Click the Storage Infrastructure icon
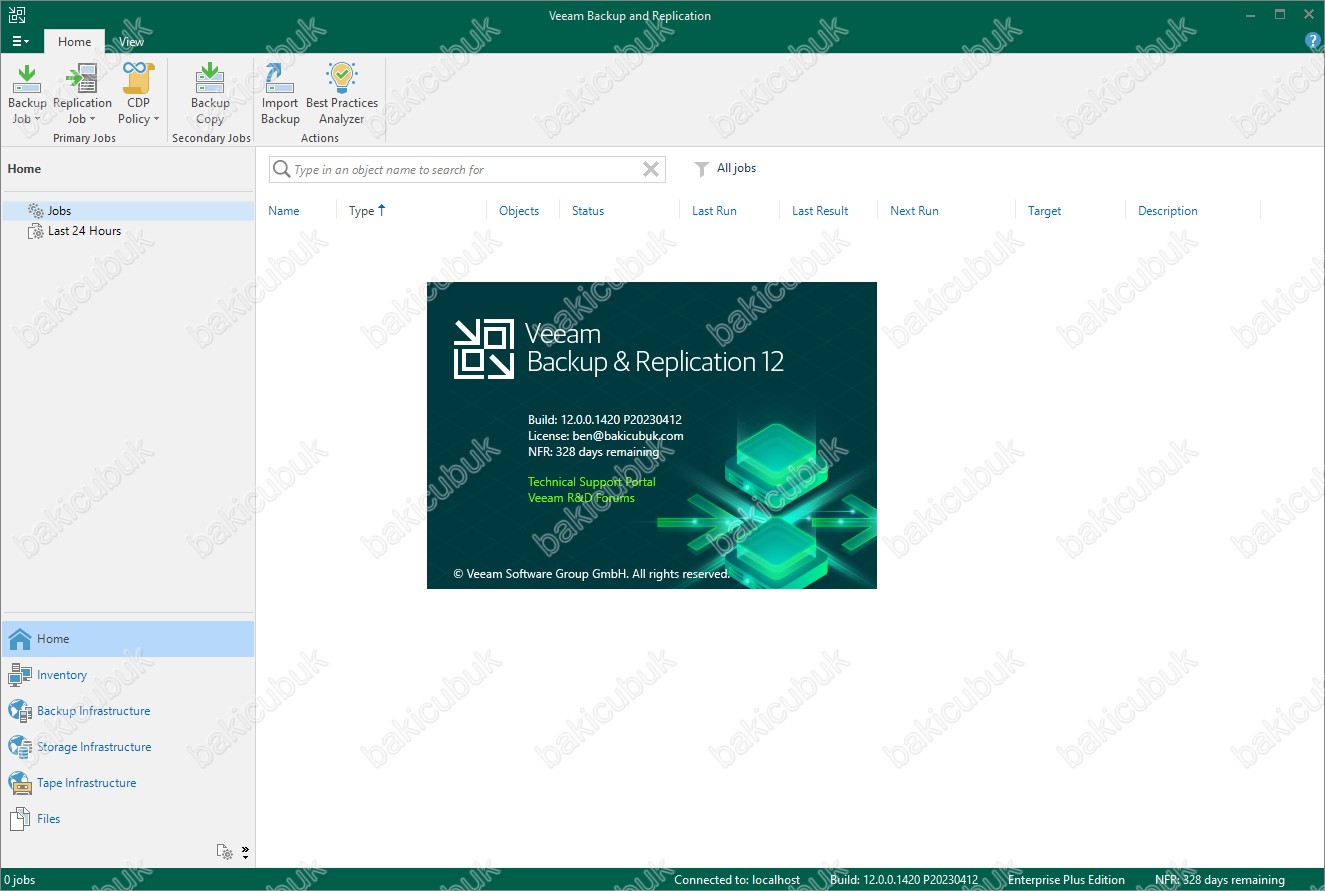The width and height of the screenshot is (1325, 891). click(x=20, y=747)
